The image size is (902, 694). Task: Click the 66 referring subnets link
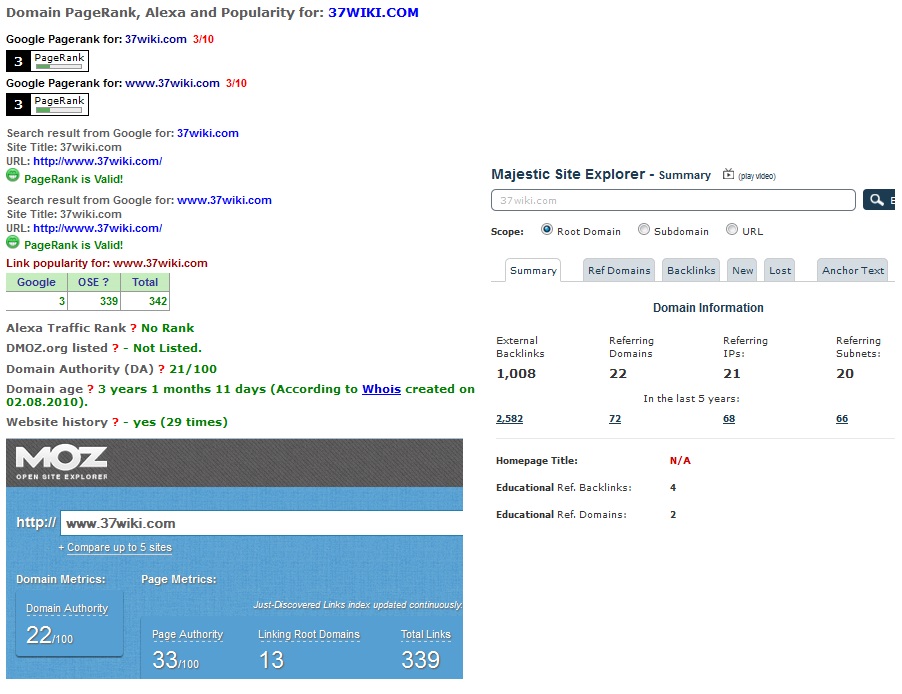pyautogui.click(x=842, y=419)
